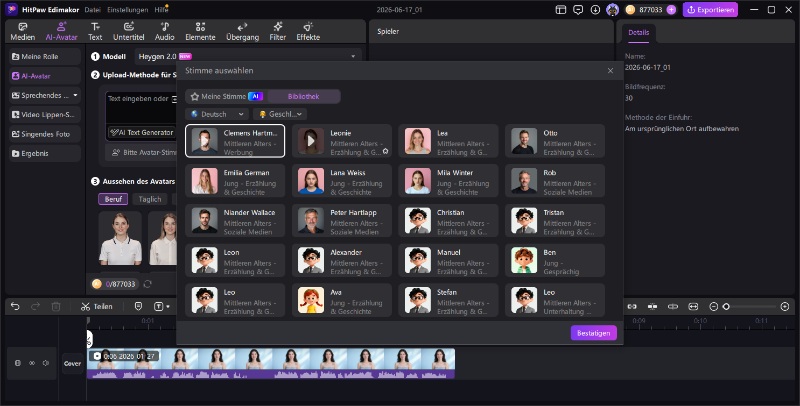This screenshot has width=800, height=406.
Task: Click the text input field 'Text eingeben oder'
Action: point(141,108)
